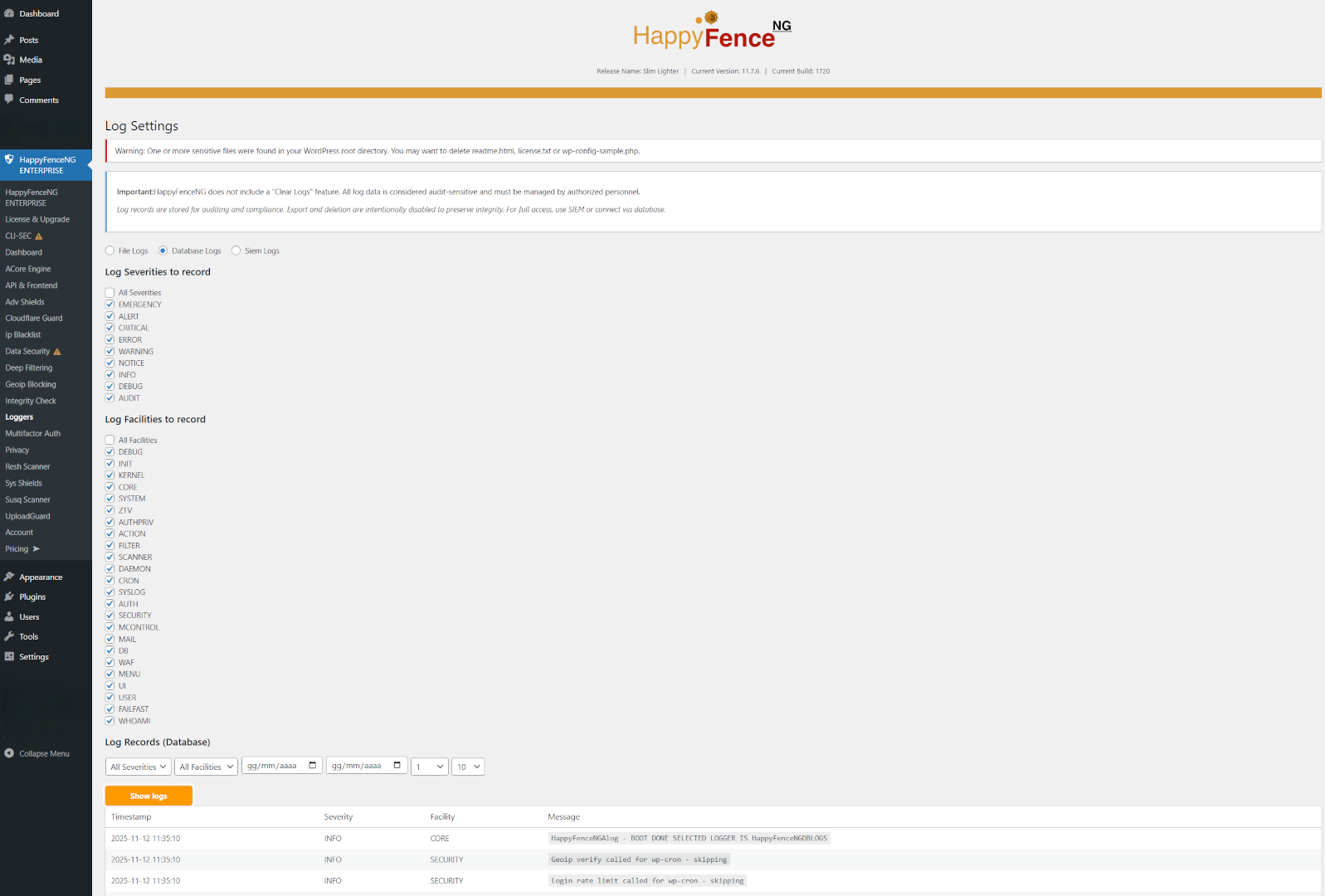The image size is (1325, 896).
Task: Click the HappyFenceNG shield icon
Action: [x=9, y=159]
